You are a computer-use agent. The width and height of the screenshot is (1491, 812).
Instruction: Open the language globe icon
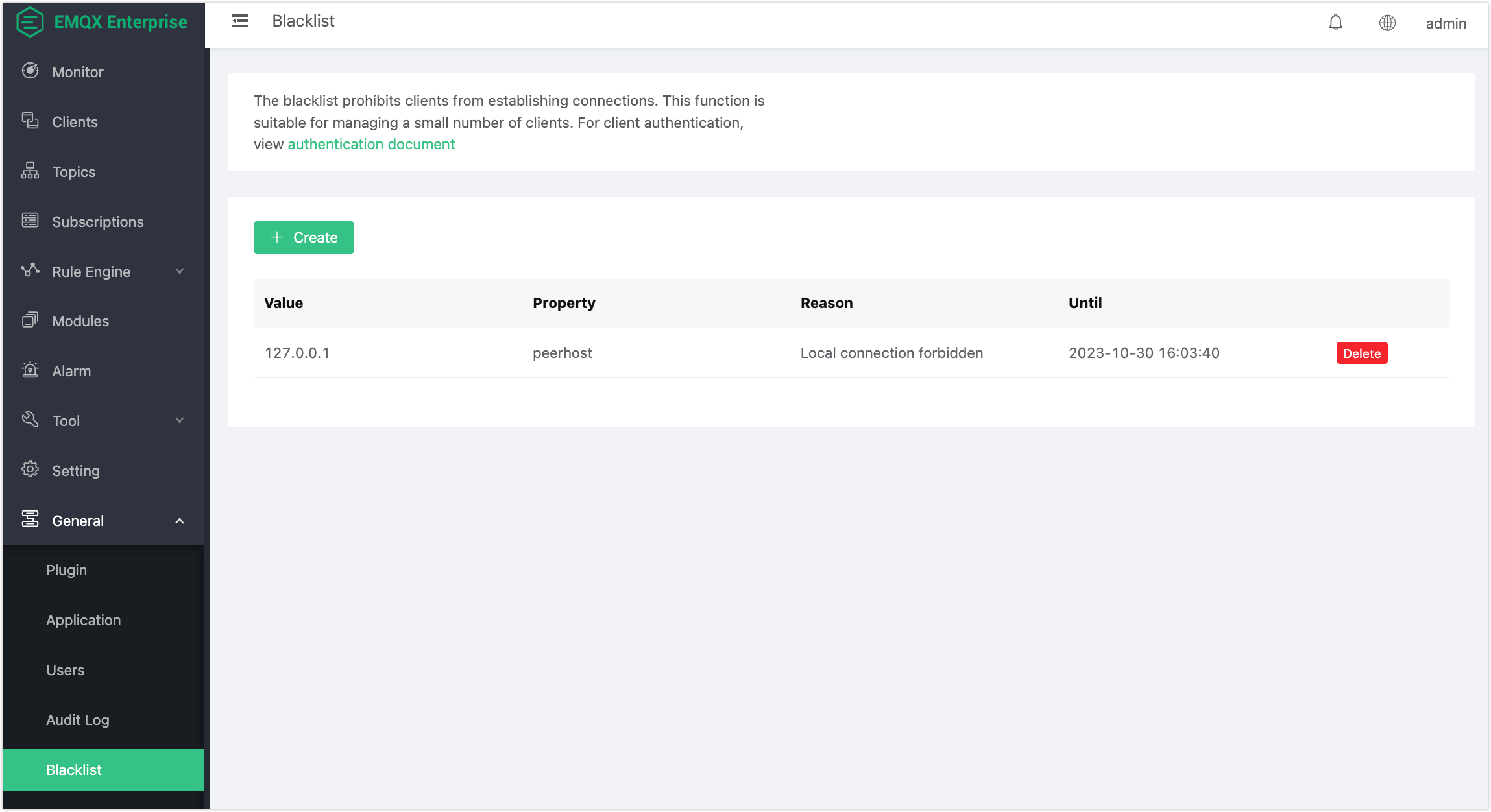pos(1387,23)
